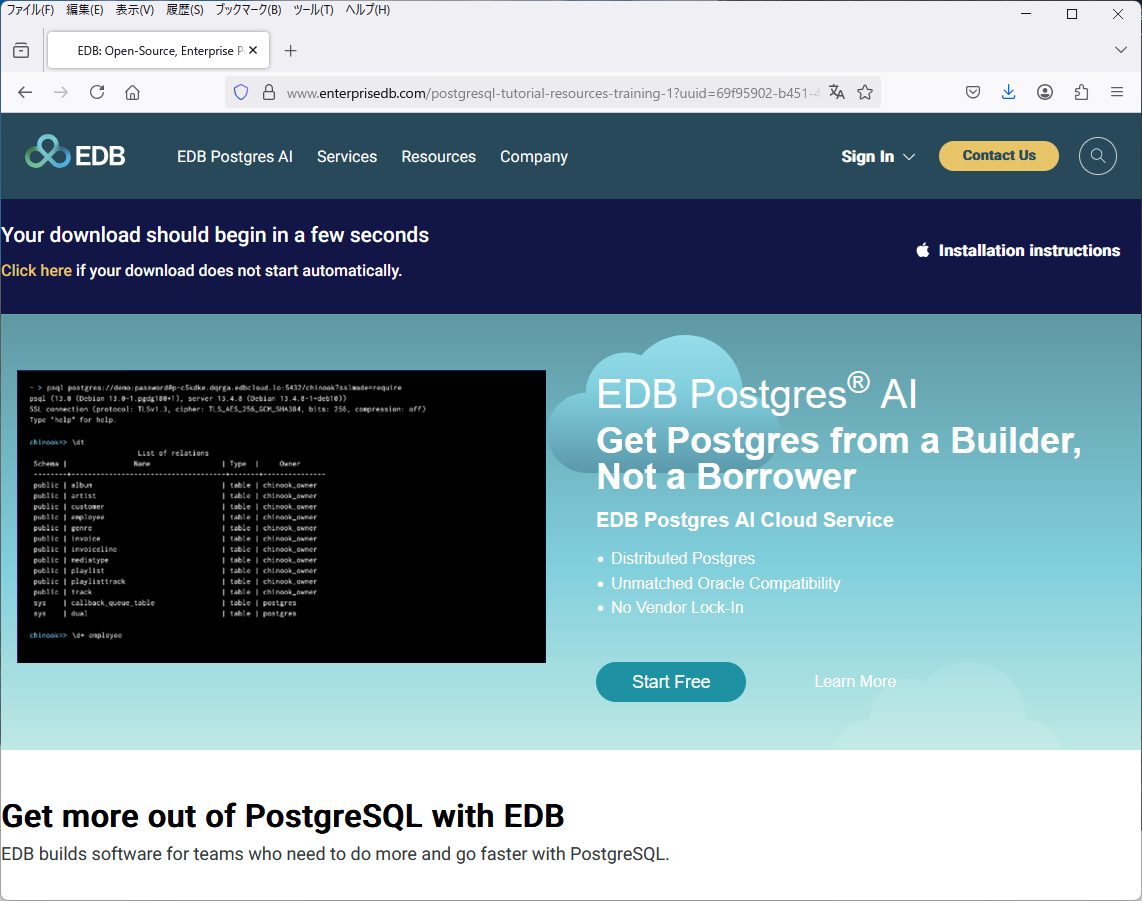Image resolution: width=1142 pixels, height=901 pixels.
Task: Click the Start Free button
Action: coord(671,682)
